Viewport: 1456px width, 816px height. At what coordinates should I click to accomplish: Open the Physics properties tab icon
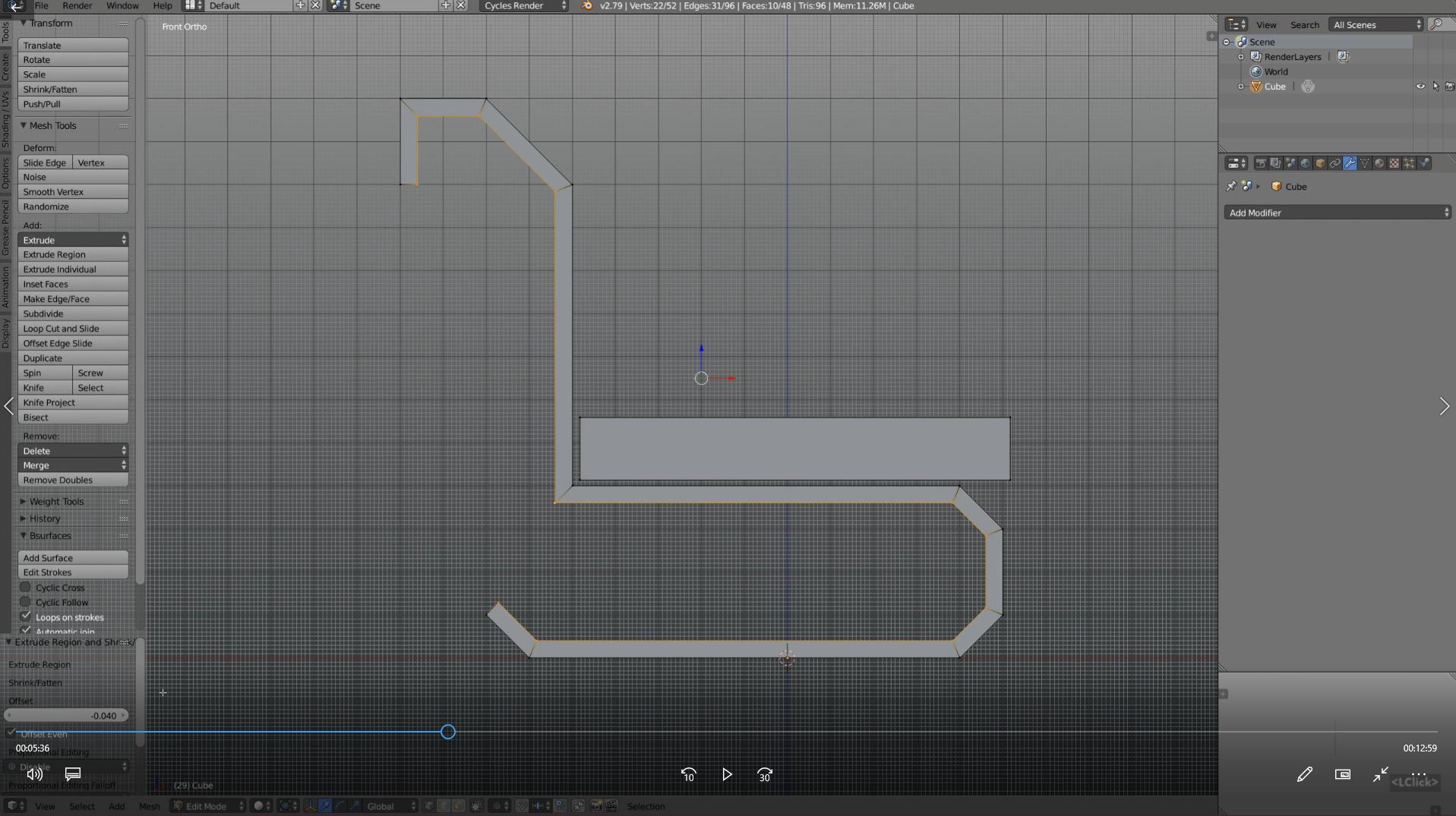[x=1423, y=163]
